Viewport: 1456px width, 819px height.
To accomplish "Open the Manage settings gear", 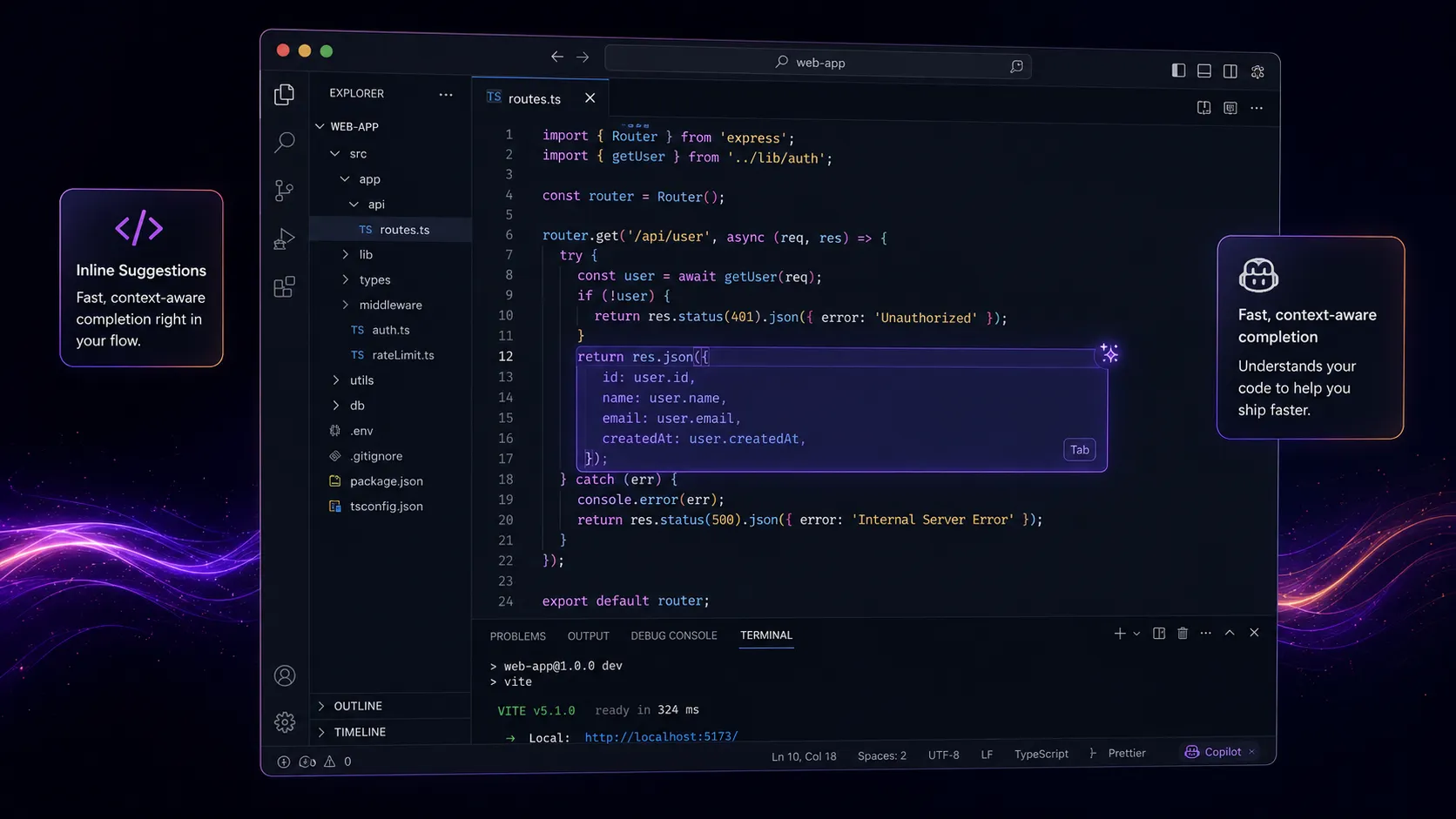I will point(285,722).
